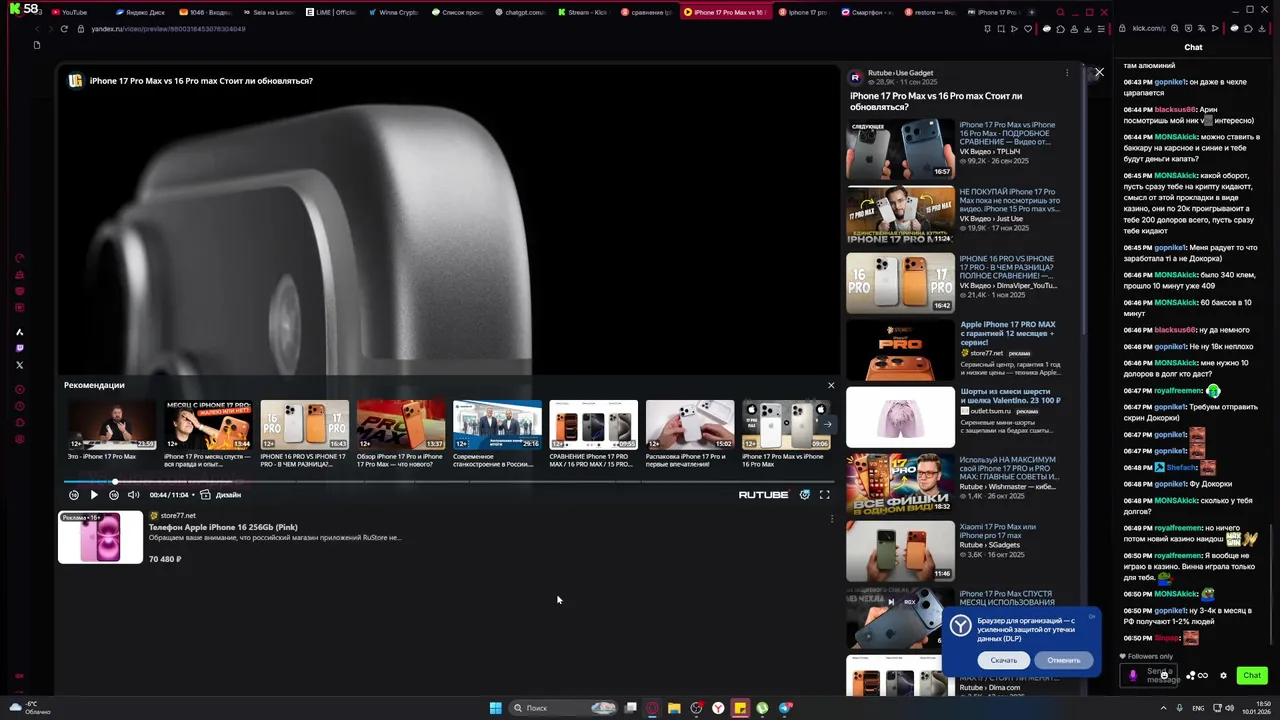The width and height of the screenshot is (1280, 720).
Task: Open the 'НЕ ПОКУПАЙ iPhone 17 Pro' video
Action: (955, 214)
